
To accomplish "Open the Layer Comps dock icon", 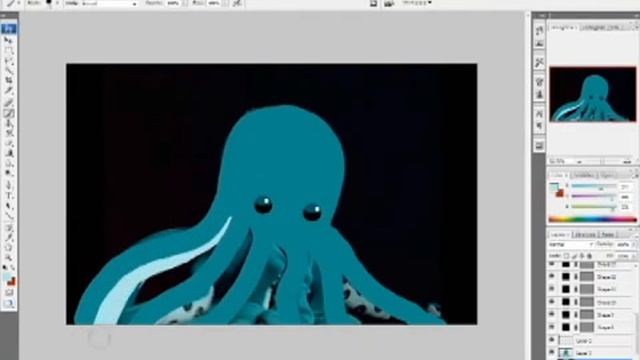I will [x=539, y=146].
